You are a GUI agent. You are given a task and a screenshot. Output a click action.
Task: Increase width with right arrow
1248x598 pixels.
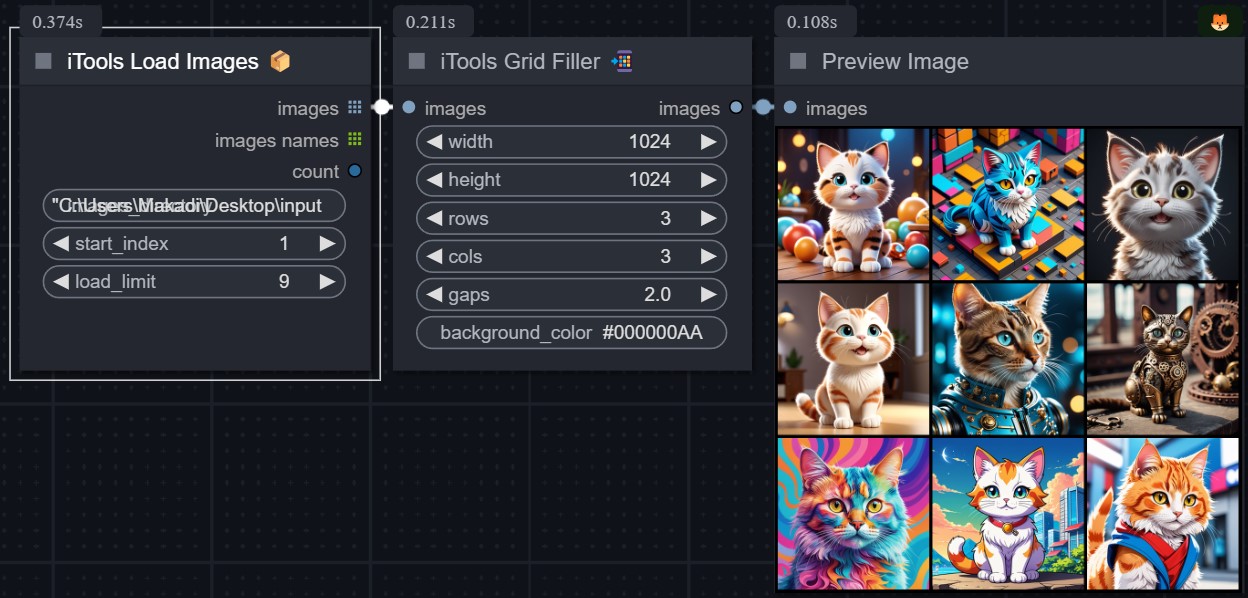(708, 142)
